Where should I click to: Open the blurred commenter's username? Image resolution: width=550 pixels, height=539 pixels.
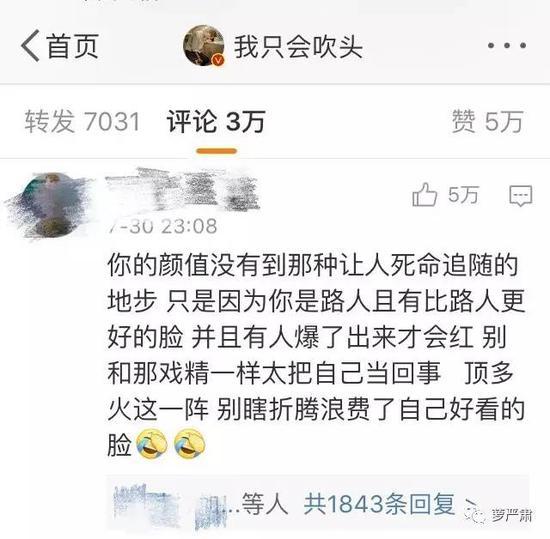182,190
